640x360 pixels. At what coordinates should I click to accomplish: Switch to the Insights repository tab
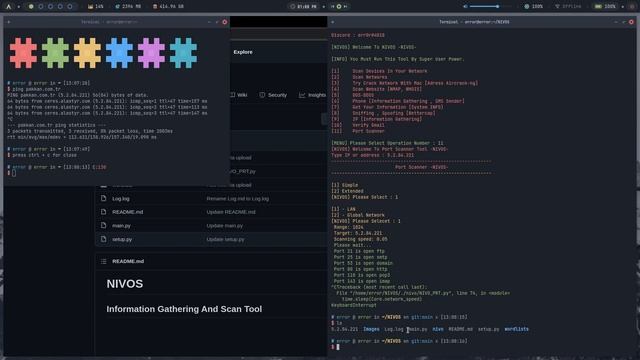coord(313,95)
